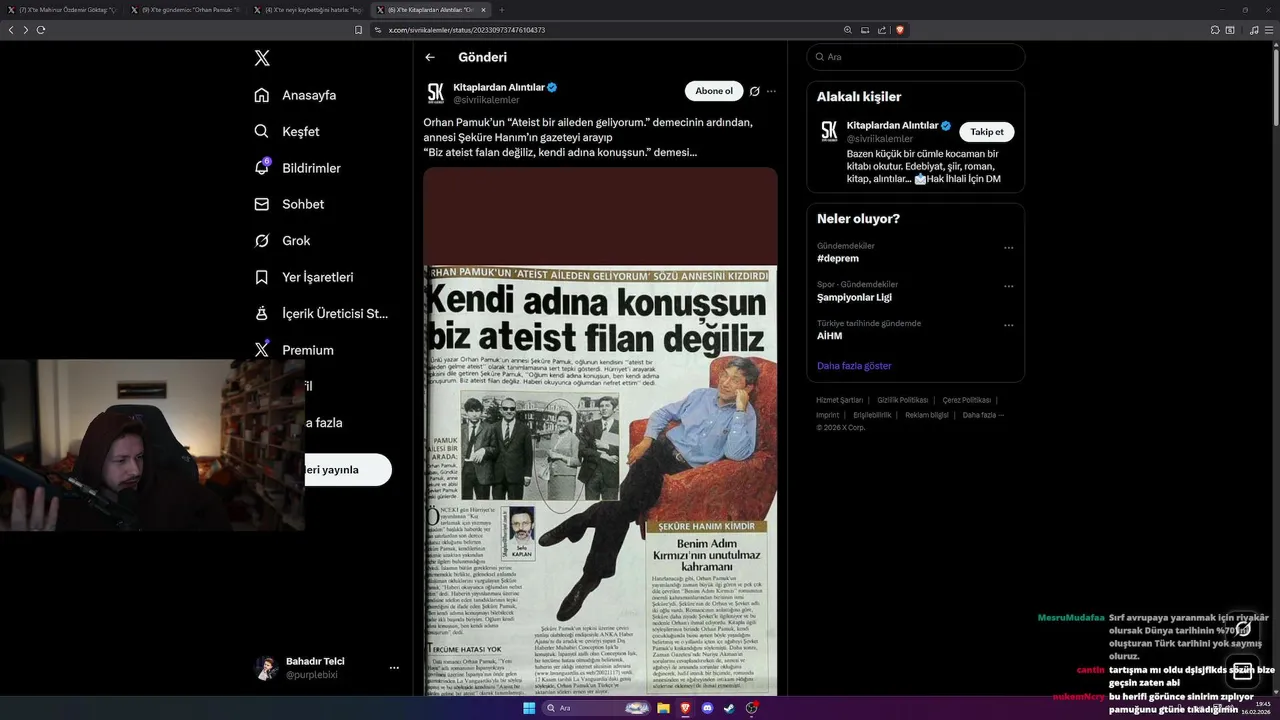Open Şampiyonlar Ligi trending topic
The image size is (1280, 720).
pyautogui.click(x=854, y=297)
